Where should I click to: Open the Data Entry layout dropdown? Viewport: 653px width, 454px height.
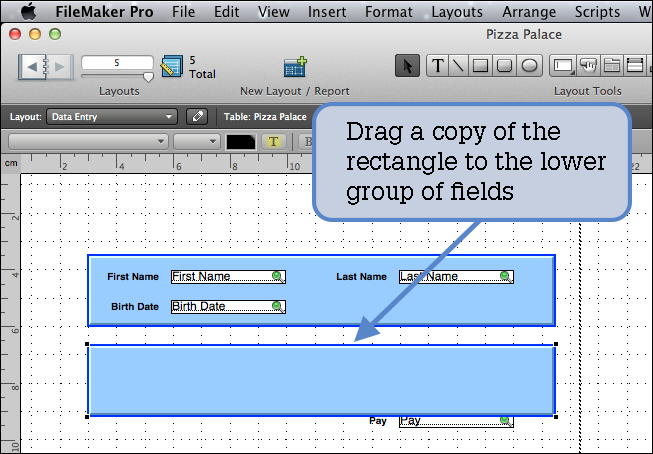112,117
